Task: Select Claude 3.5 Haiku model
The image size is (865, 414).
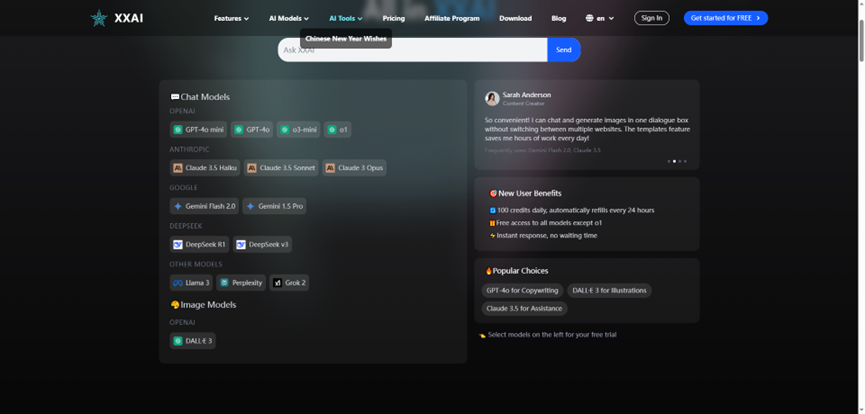Action: (x=205, y=168)
